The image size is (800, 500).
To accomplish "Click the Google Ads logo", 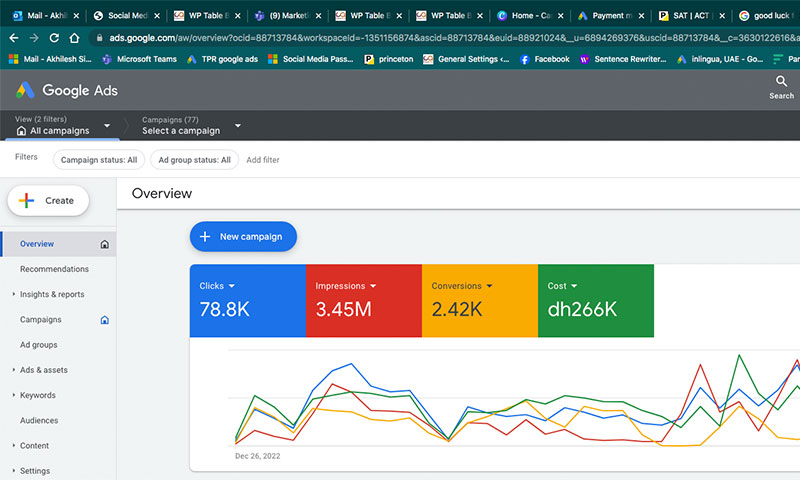I will click(x=66, y=90).
